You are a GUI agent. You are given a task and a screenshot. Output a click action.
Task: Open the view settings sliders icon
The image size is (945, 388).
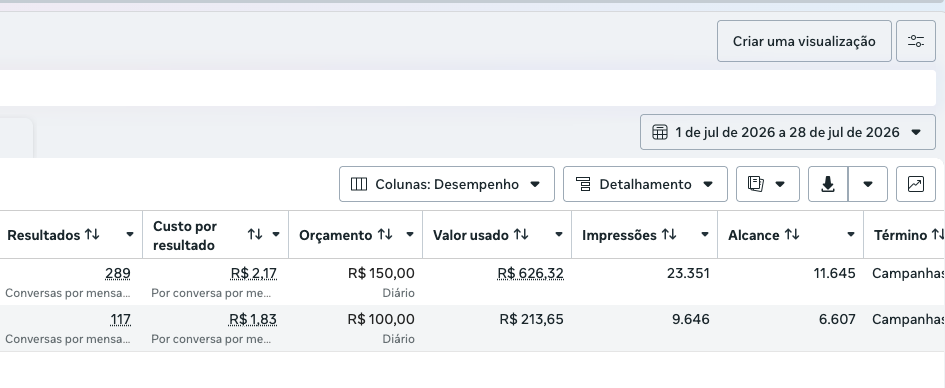point(915,41)
